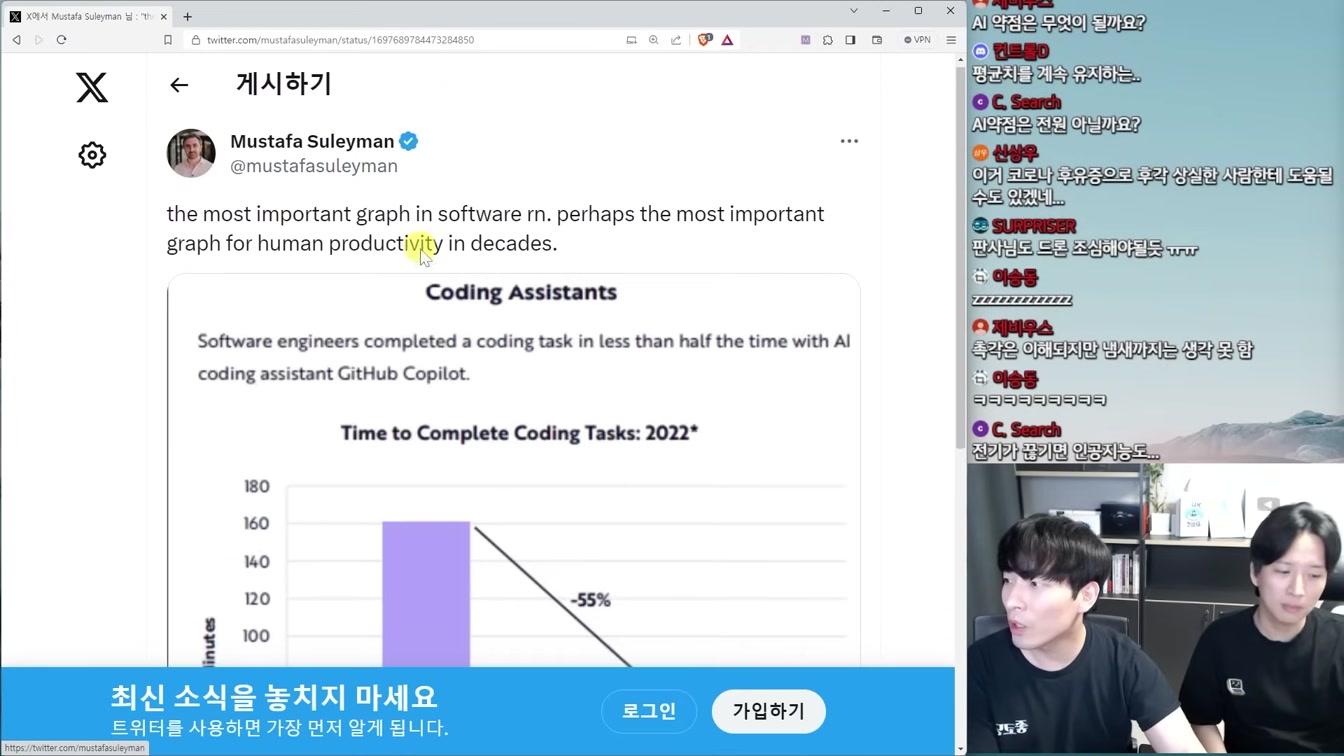Click the twitter.com address bar URL
The width and height of the screenshot is (1344, 756).
(340, 40)
